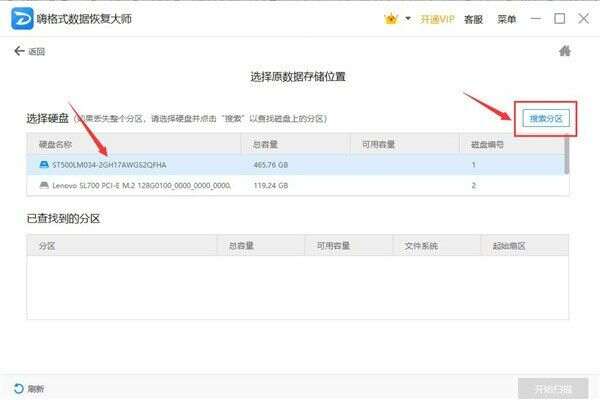
Task: Click the VIP crown icon
Action: [x=390, y=18]
